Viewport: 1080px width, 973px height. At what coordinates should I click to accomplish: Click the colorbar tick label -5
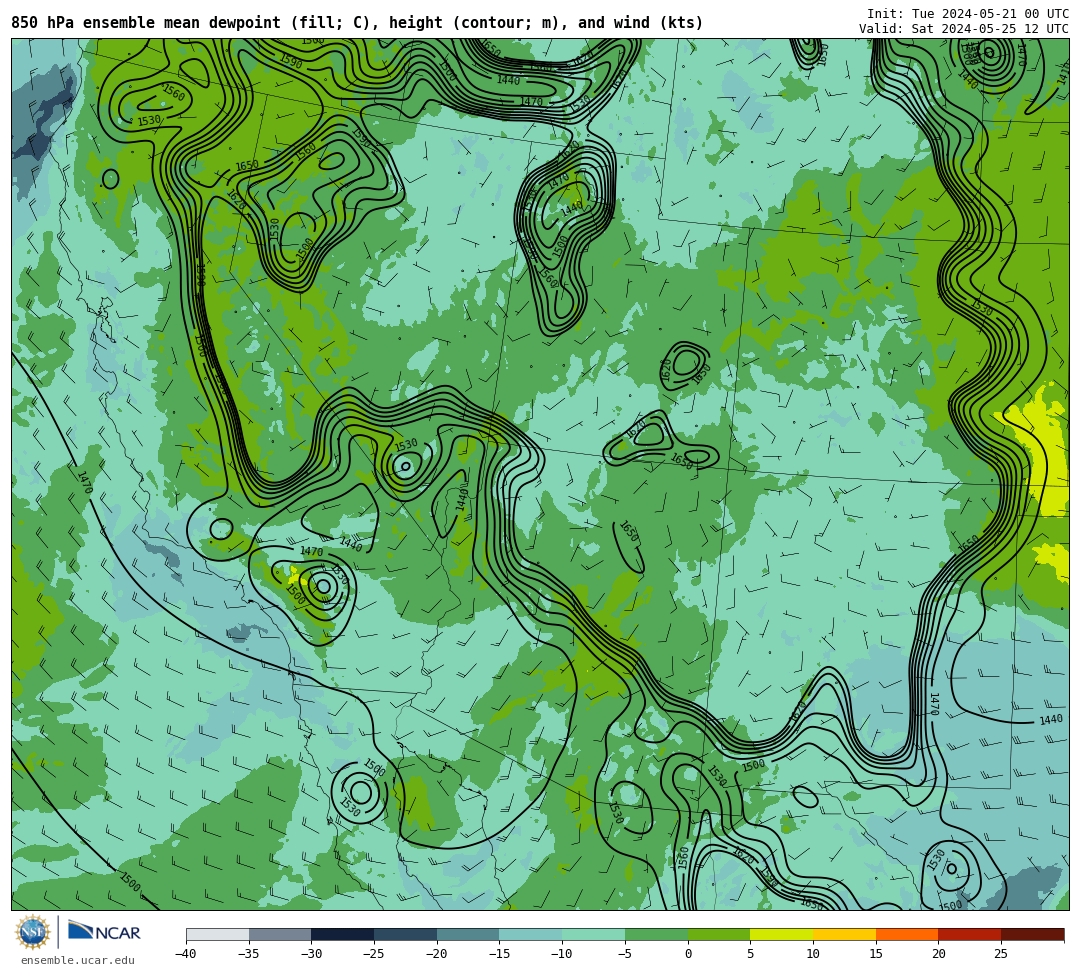[x=625, y=954]
